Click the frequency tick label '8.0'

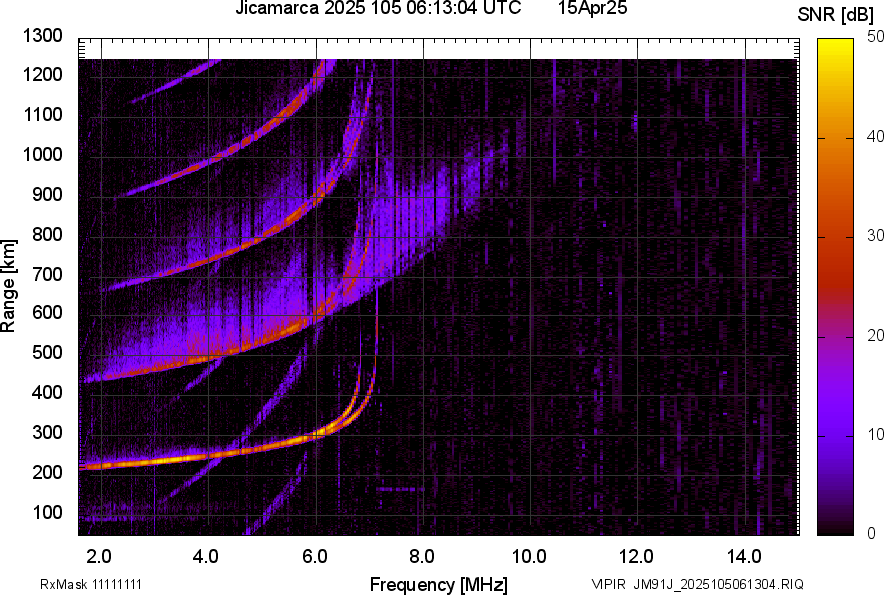tap(421, 557)
